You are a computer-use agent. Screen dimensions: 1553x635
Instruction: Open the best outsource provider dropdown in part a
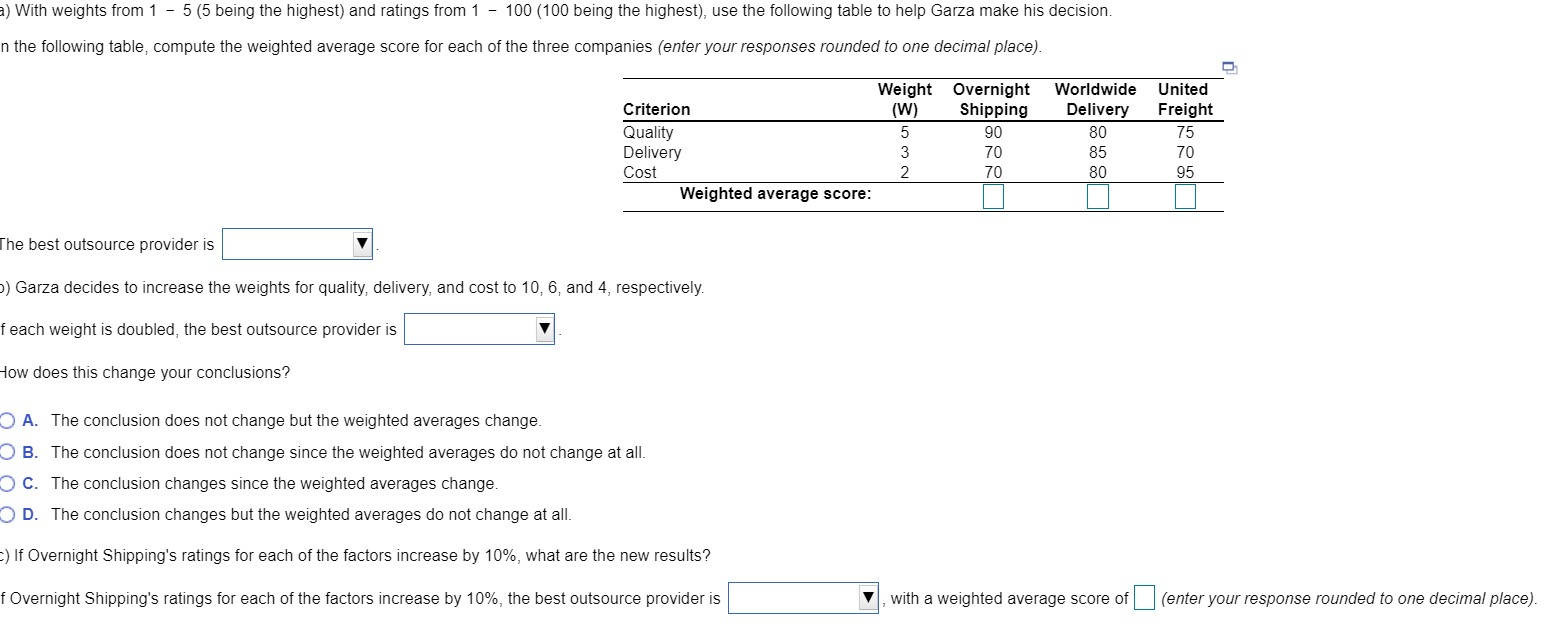pyautogui.click(x=295, y=244)
